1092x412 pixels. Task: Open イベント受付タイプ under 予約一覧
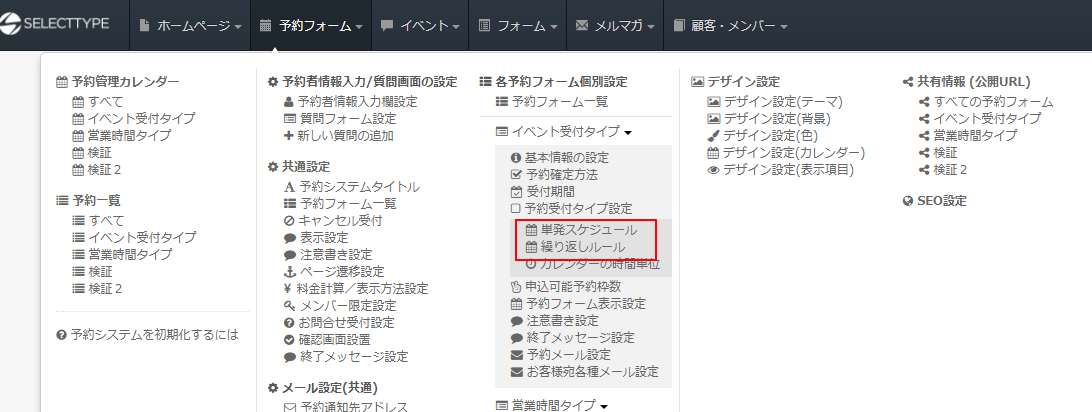click(x=134, y=237)
